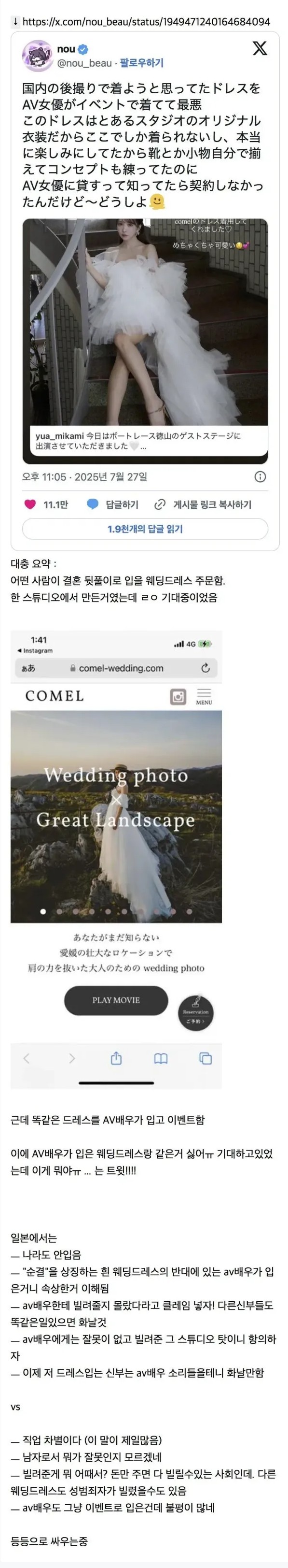Click the PLAY MOVIE button
The image size is (288, 1568).
116,1000
